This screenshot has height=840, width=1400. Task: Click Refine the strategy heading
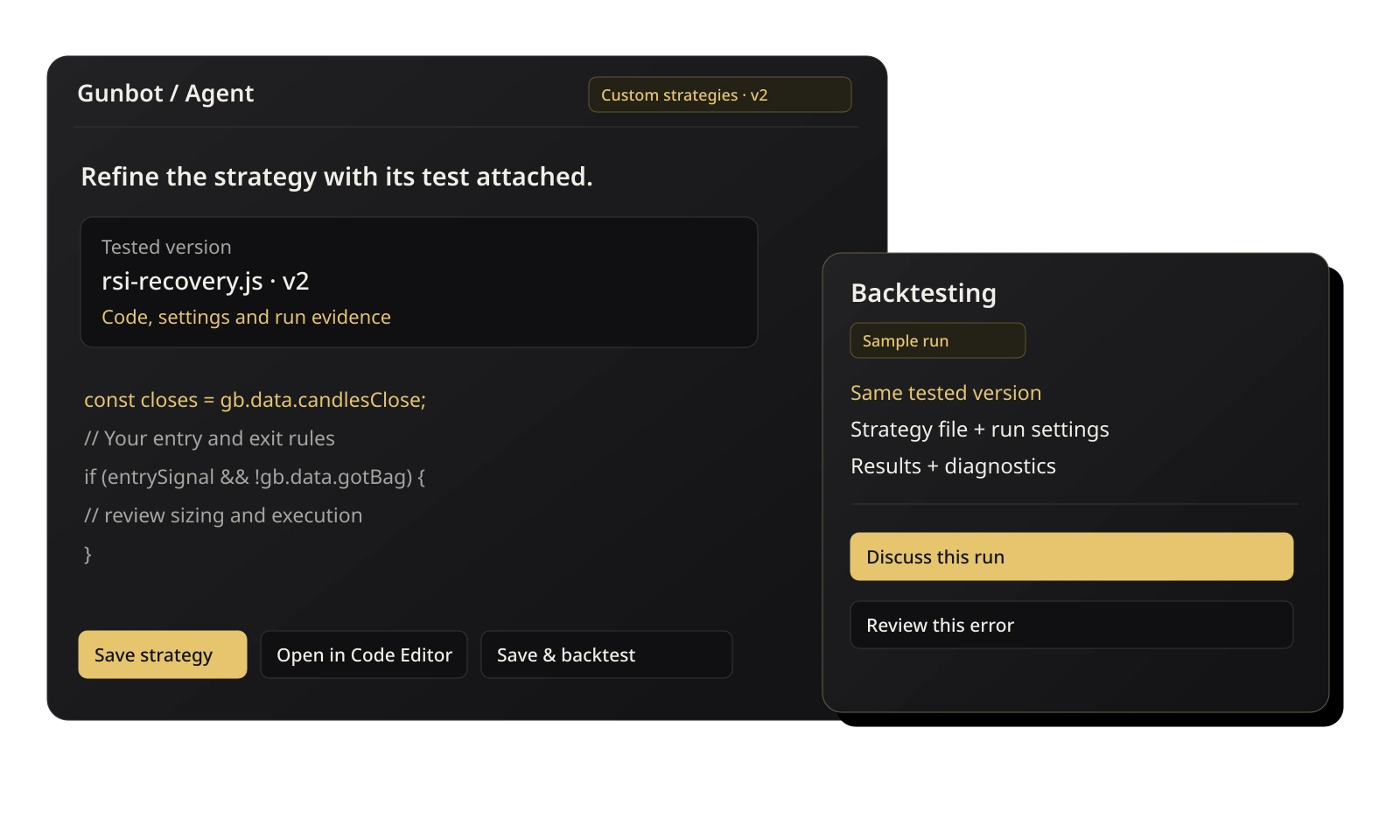pos(337,177)
